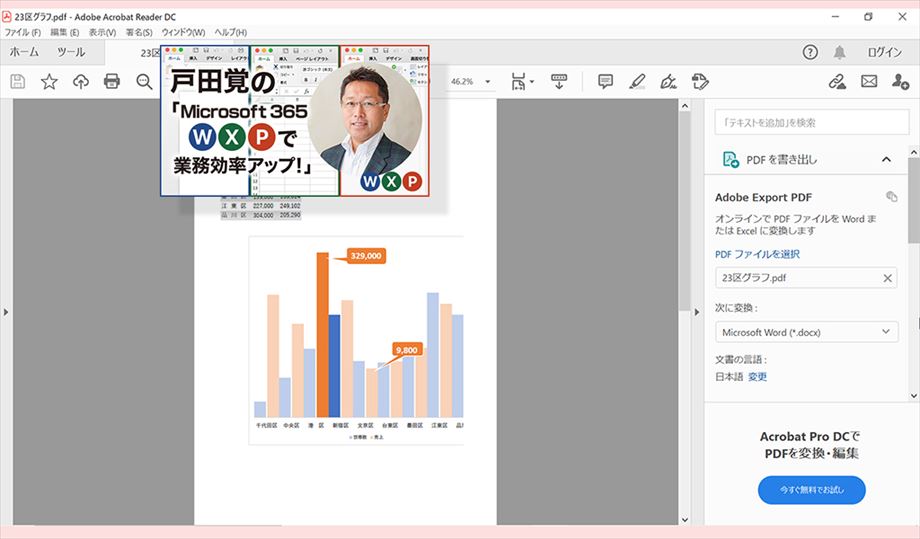Add a comment with speech bubble icon
920x539 pixels.
coord(605,82)
